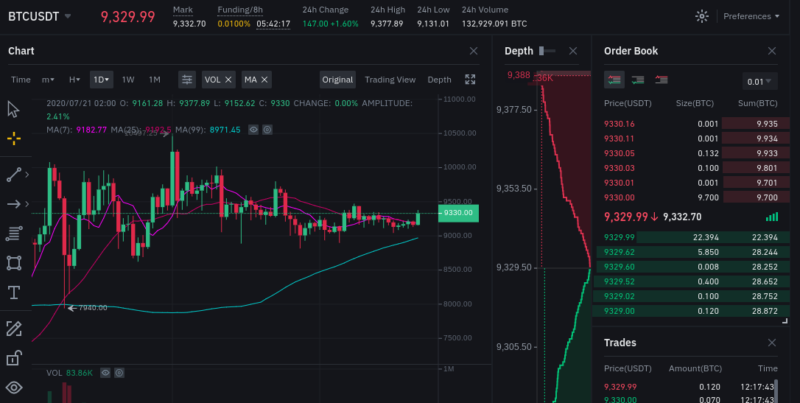Click the 9330.00 current price tag on axis

[458, 213]
